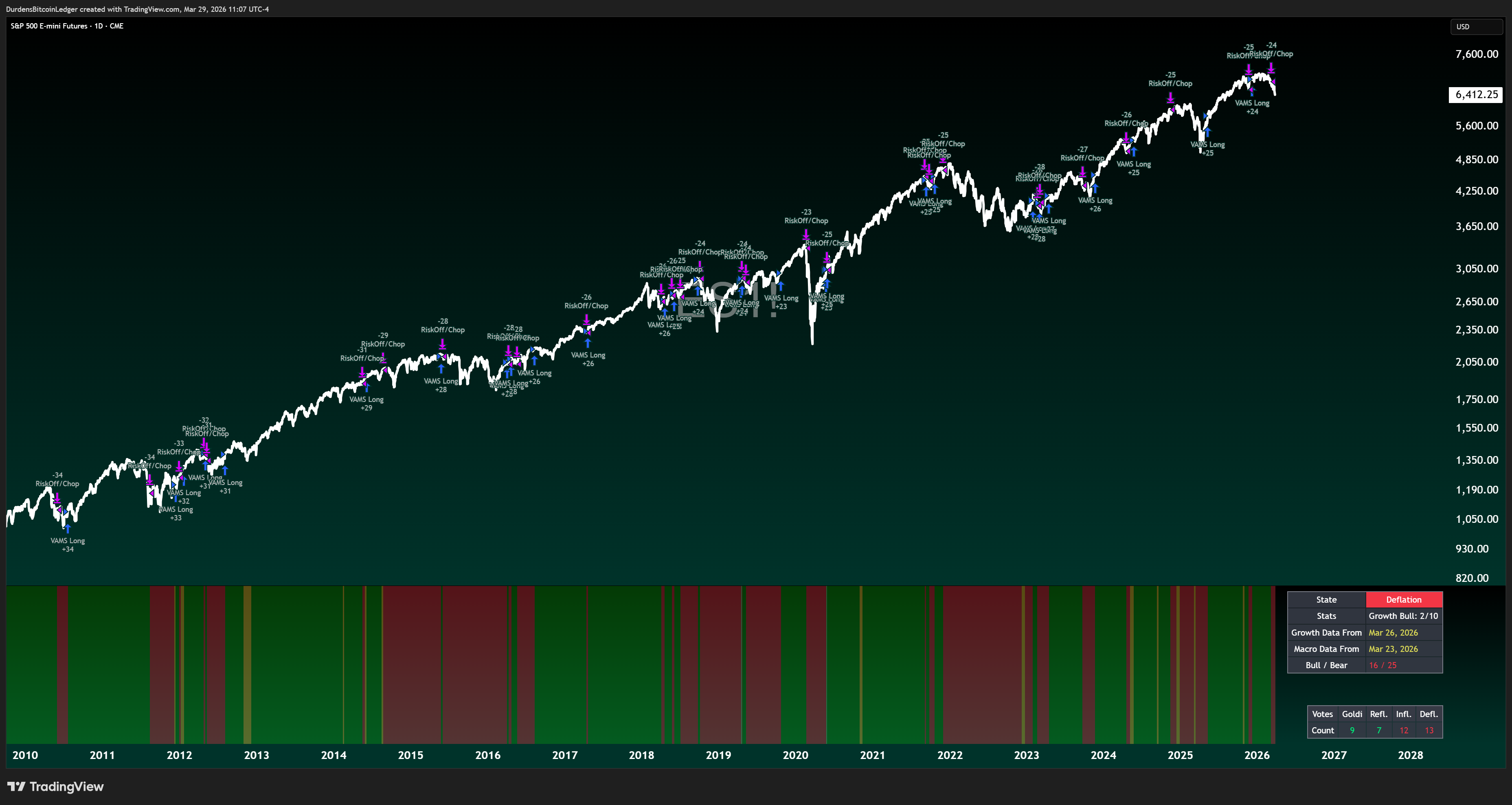Click magenta arrow below the -34 RiskOff/Chop label in 2010
This screenshot has height=805, width=1512.
point(57,498)
